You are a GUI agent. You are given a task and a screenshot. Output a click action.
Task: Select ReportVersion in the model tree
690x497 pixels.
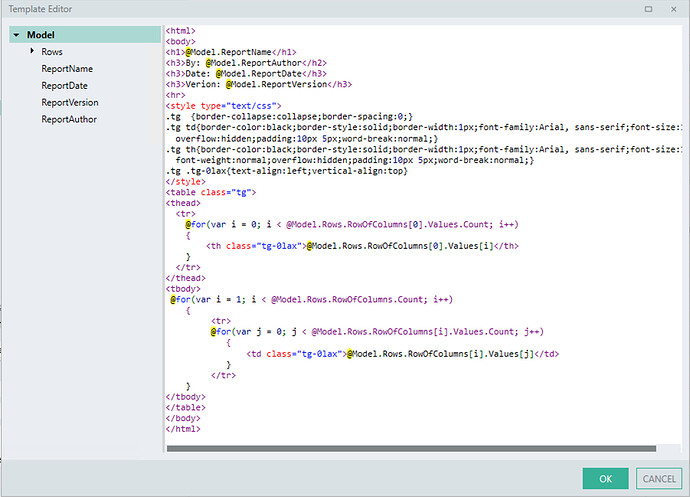tap(70, 102)
